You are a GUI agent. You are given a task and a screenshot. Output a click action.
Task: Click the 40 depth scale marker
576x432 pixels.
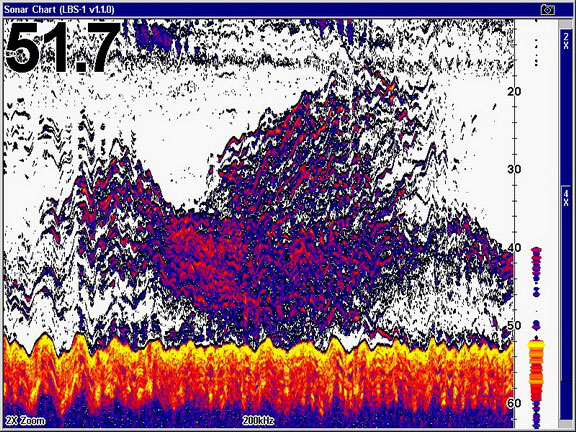[x=514, y=248]
